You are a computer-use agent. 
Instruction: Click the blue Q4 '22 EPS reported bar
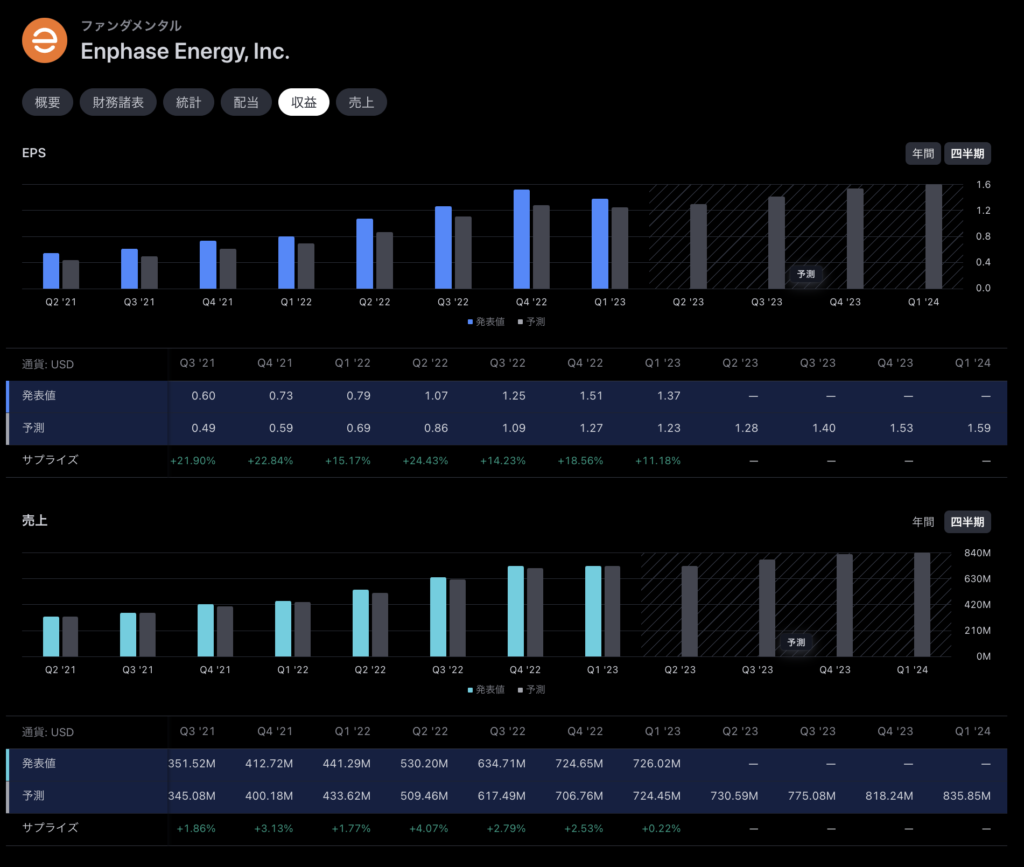(522, 239)
